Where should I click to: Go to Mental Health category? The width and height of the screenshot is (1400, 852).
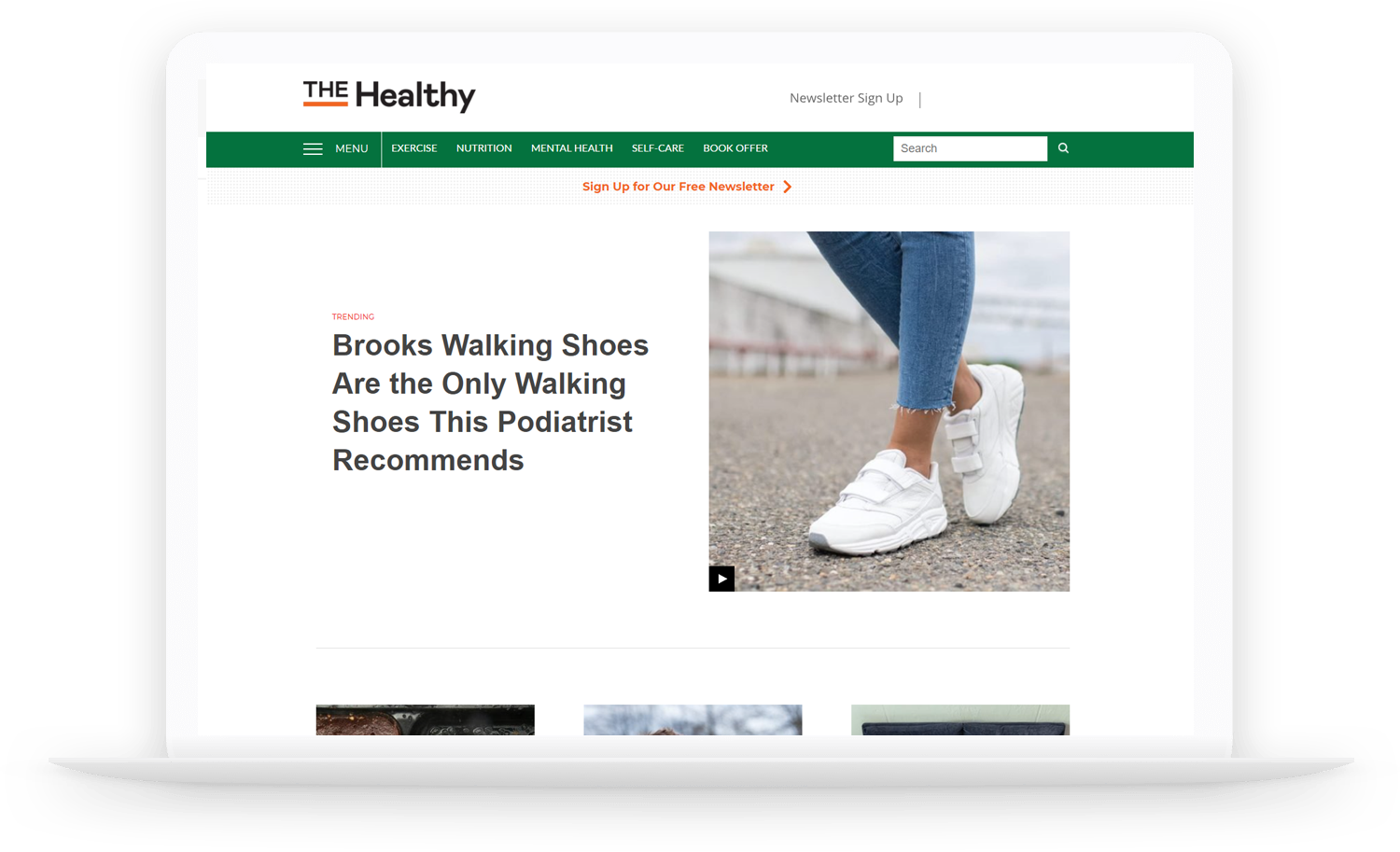pos(571,148)
